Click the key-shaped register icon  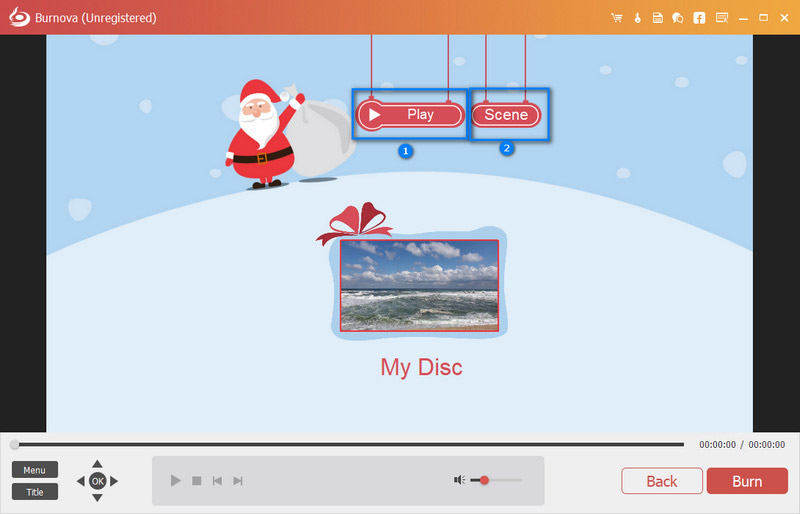pos(637,18)
